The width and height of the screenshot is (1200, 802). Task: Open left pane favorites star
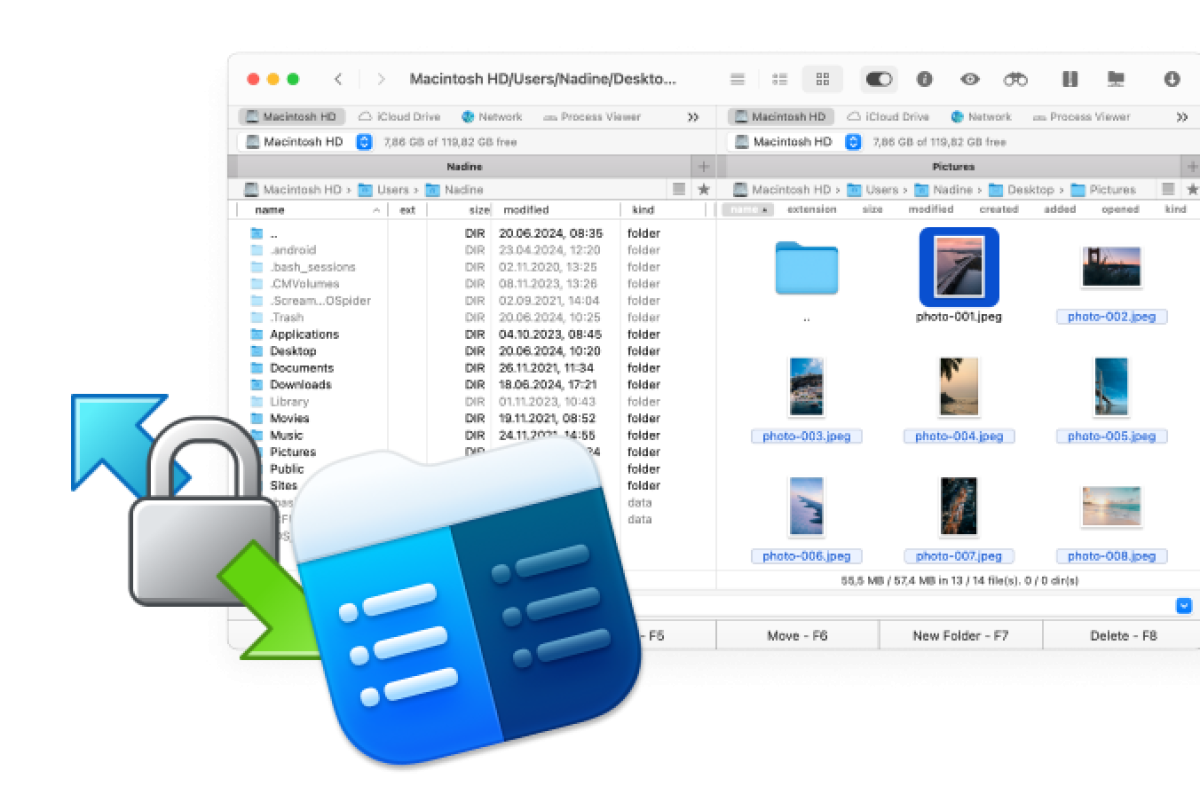(x=703, y=189)
